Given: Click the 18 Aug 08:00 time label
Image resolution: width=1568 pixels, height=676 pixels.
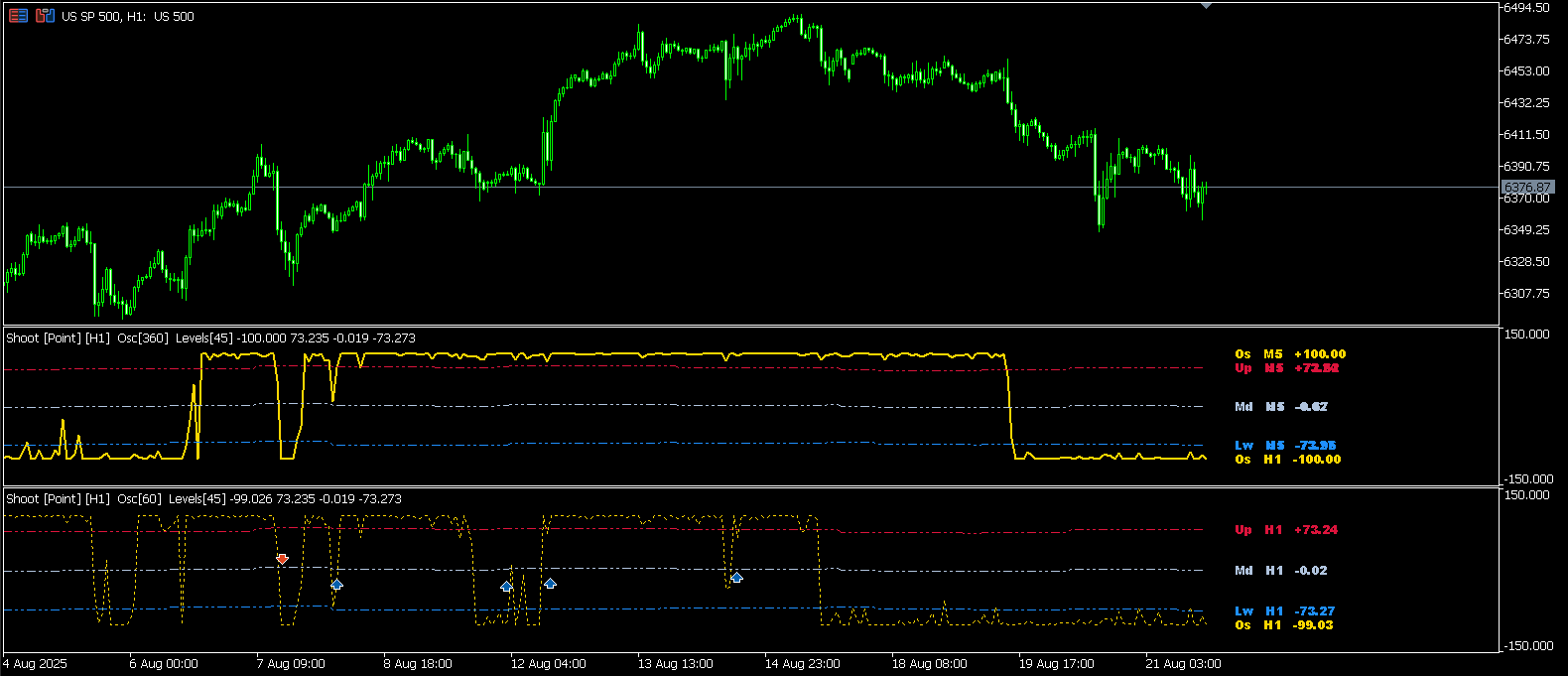Looking at the screenshot, I should [x=930, y=664].
